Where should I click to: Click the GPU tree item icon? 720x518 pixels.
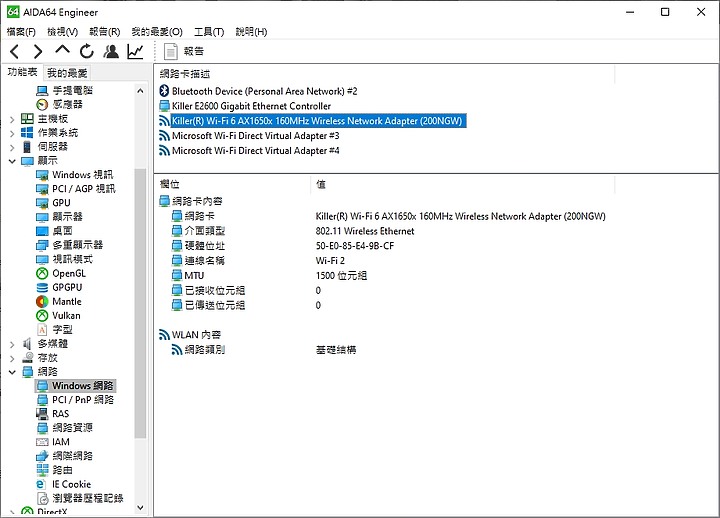click(42, 203)
